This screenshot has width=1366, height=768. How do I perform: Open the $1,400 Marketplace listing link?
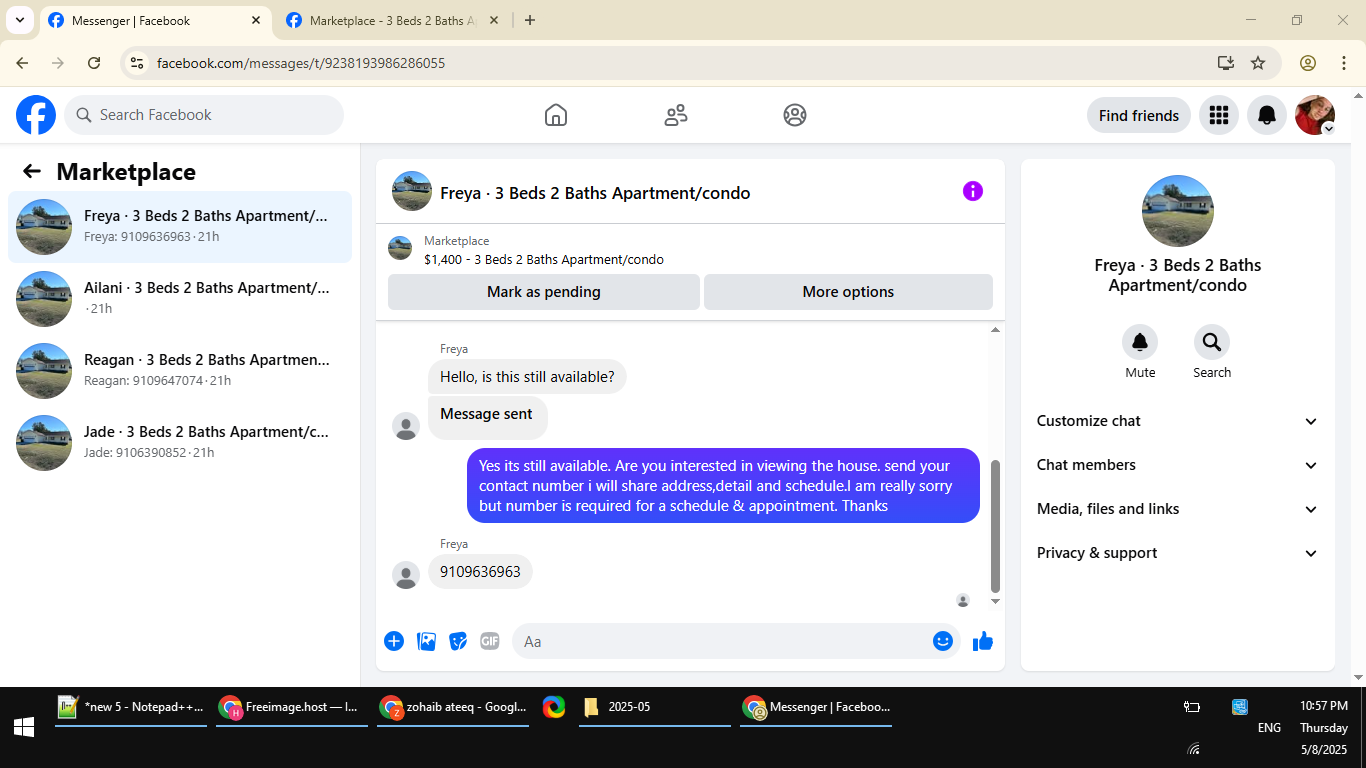tap(543, 259)
